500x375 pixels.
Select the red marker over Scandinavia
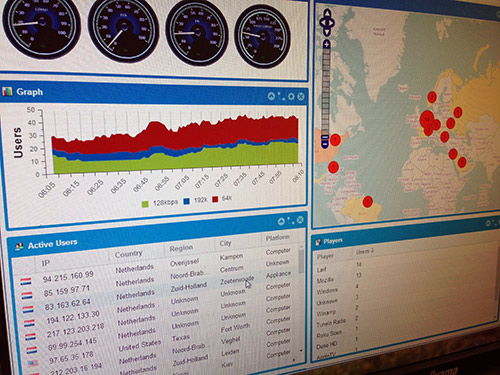click(x=432, y=97)
